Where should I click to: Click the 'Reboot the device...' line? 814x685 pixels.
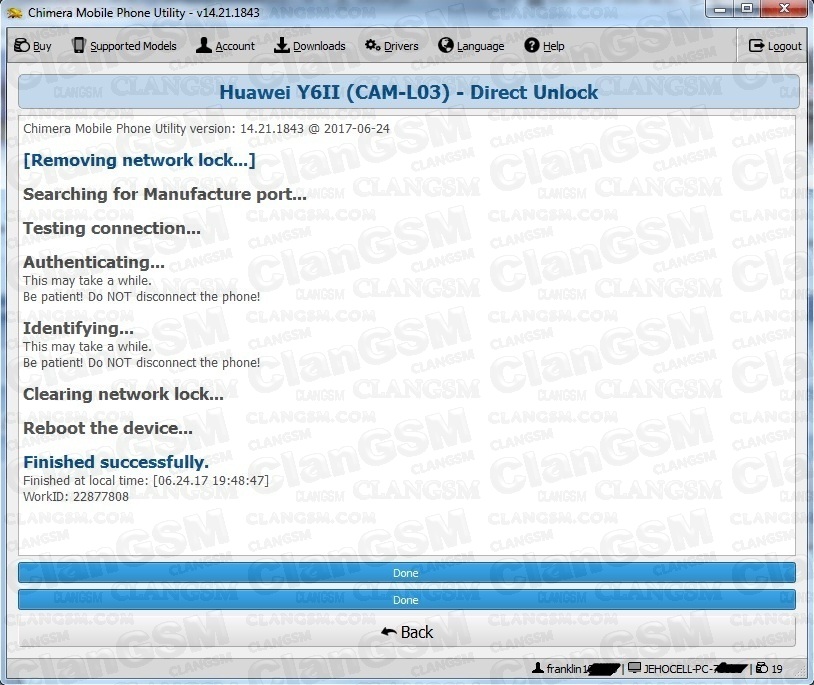107,428
